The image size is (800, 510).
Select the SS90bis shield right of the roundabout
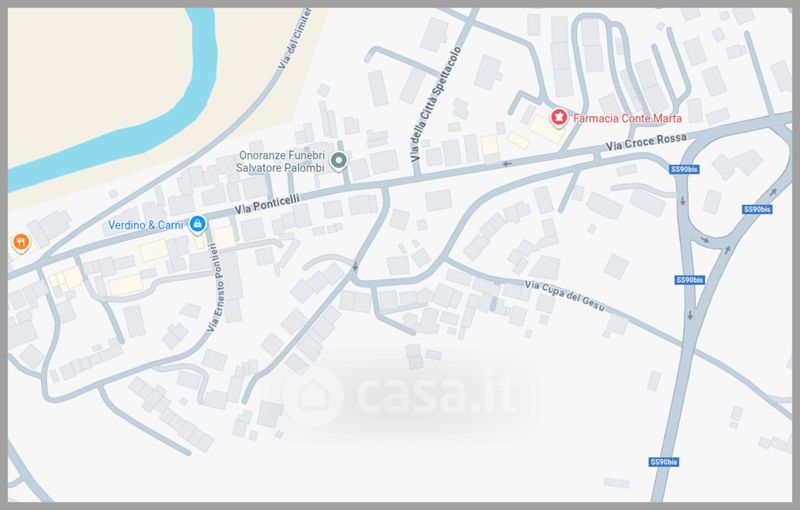click(757, 210)
